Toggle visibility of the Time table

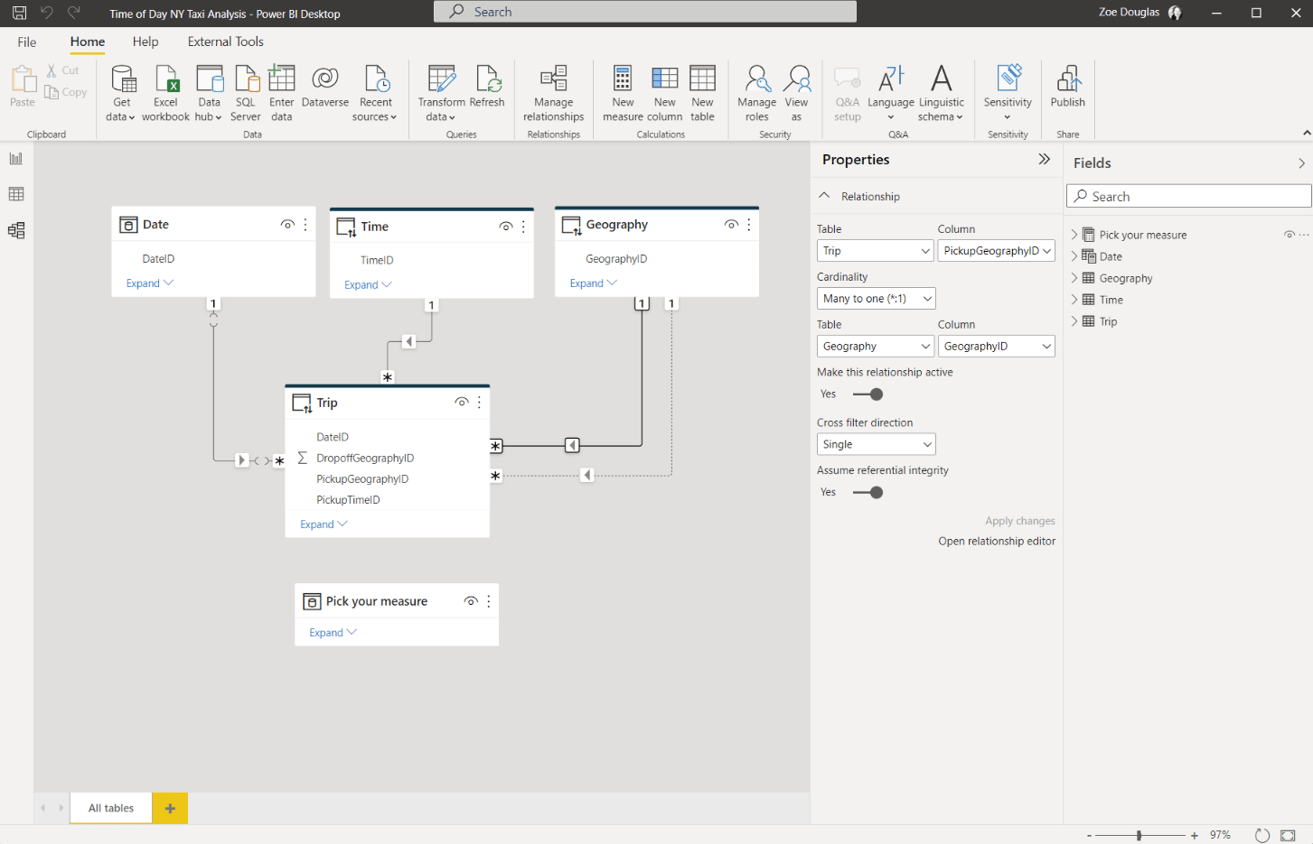click(505, 227)
